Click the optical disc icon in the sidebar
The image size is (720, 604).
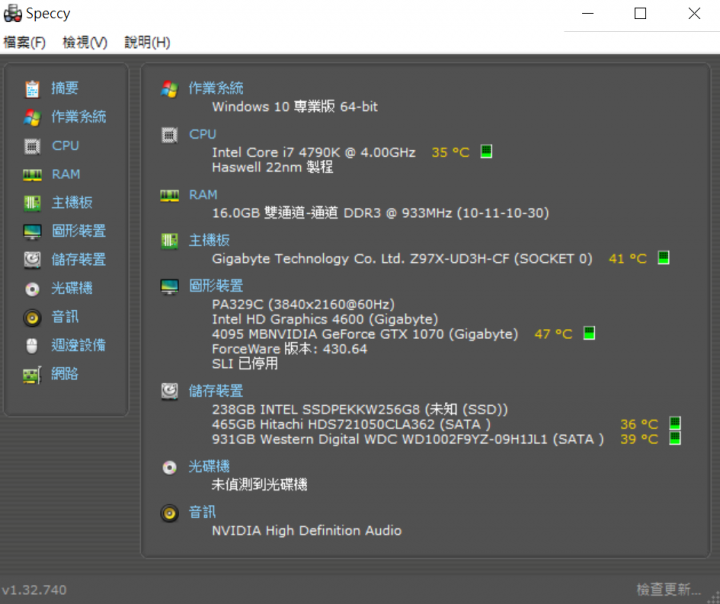pos(32,289)
